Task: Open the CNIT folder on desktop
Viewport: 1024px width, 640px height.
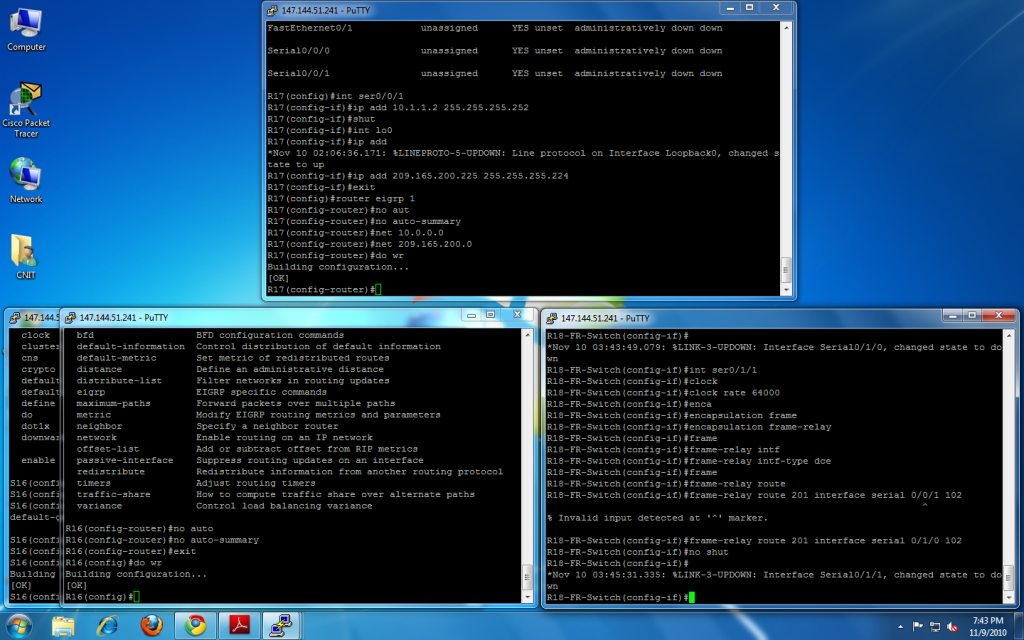Action: tap(26, 252)
